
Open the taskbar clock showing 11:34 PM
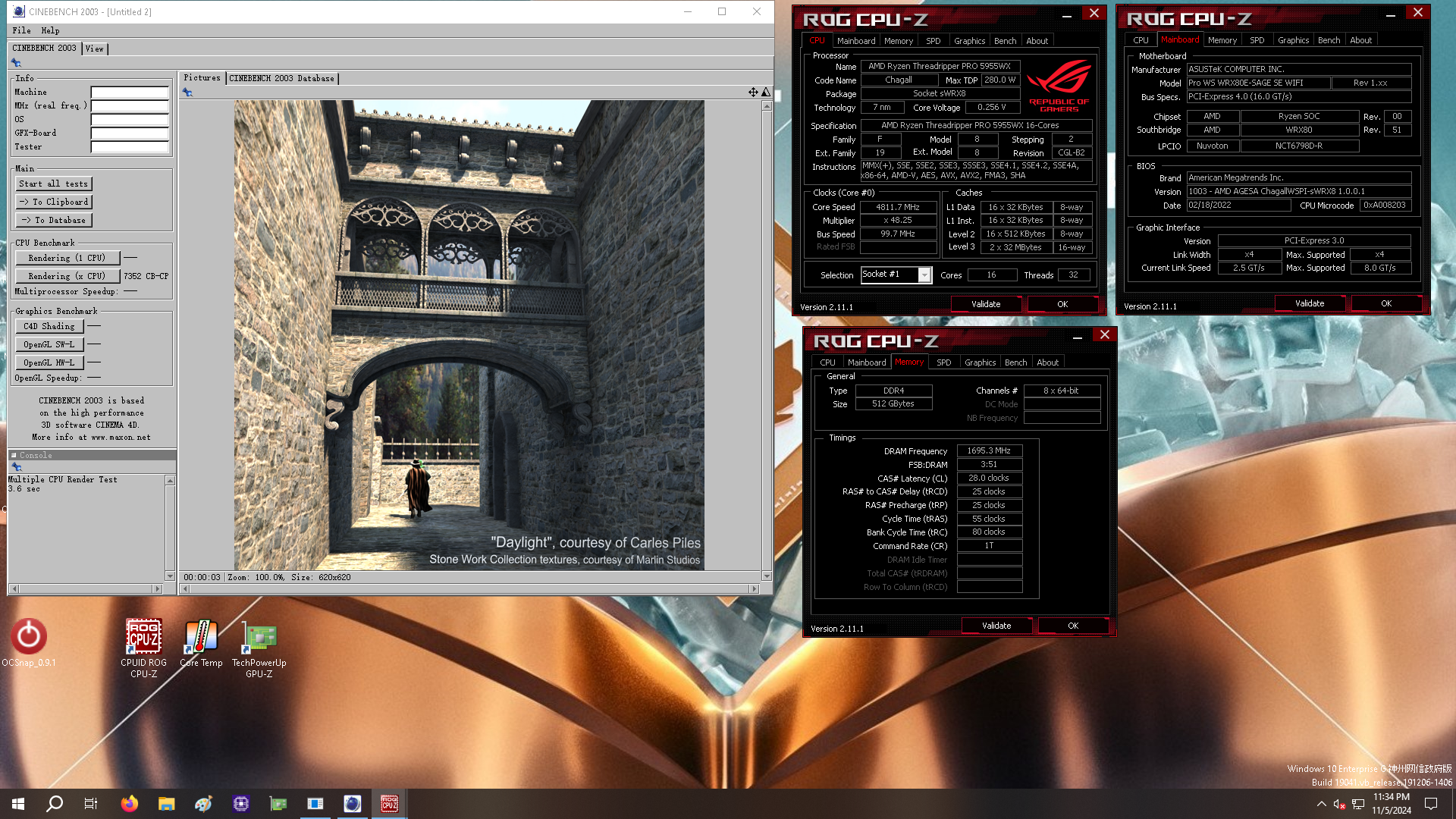1392,804
